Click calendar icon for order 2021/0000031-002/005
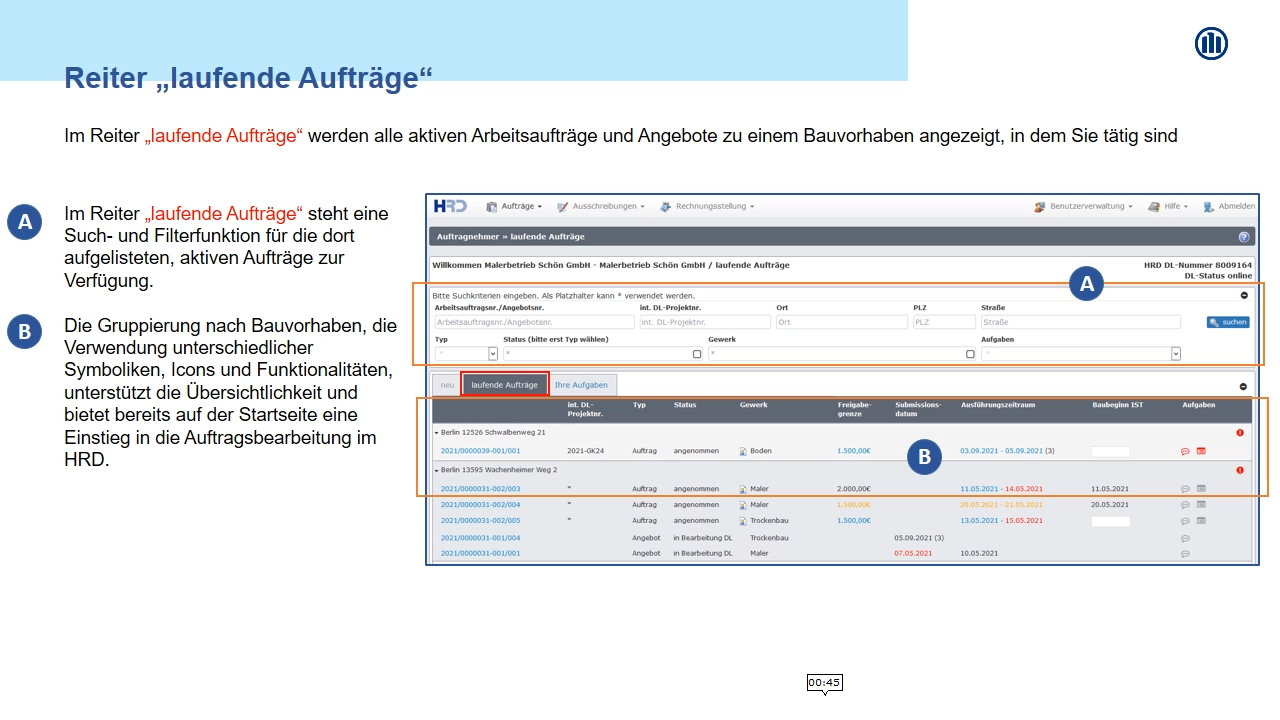Screen dimensions: 1280x720 tap(1201, 521)
